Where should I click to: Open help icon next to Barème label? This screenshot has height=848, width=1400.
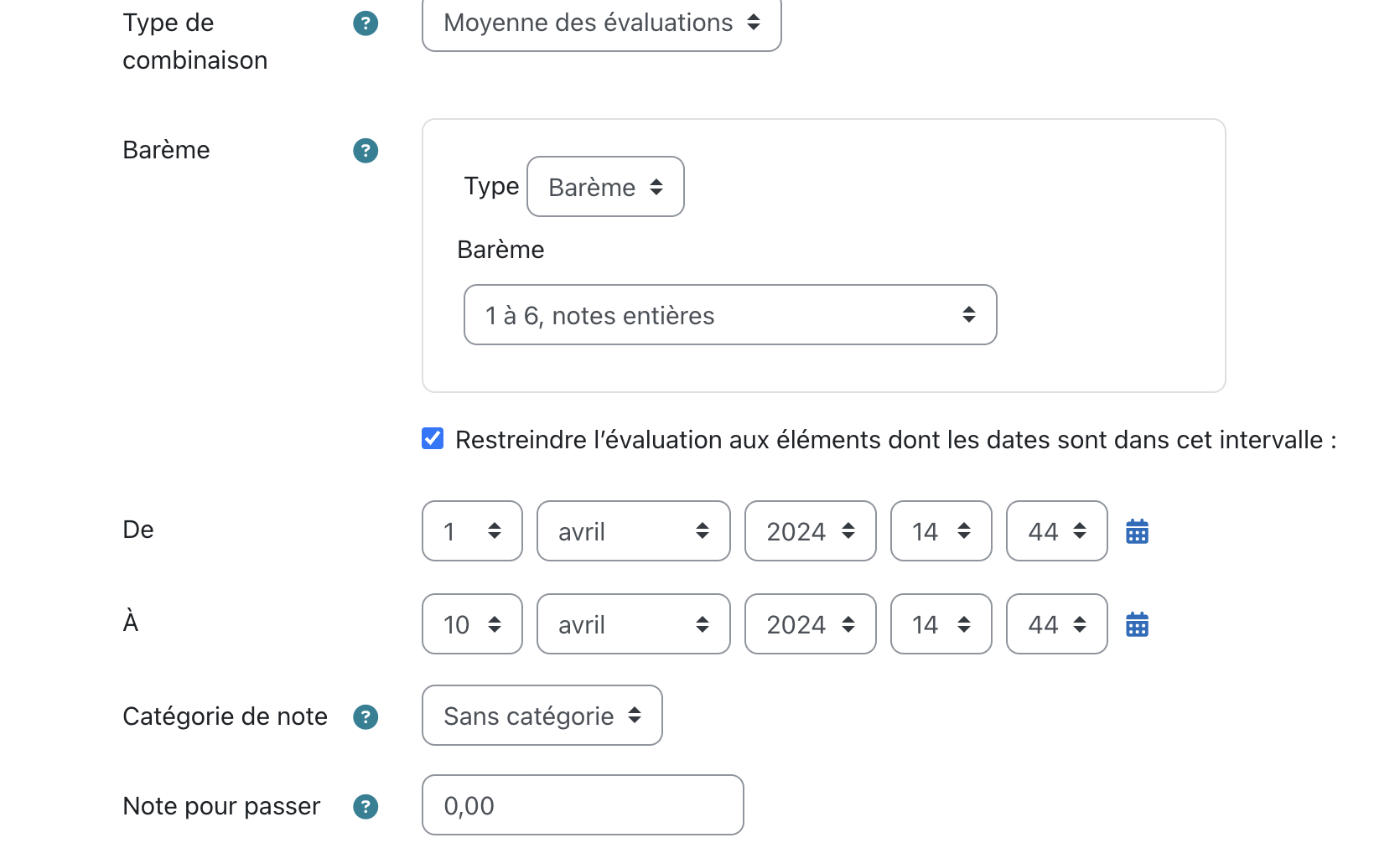tap(366, 151)
